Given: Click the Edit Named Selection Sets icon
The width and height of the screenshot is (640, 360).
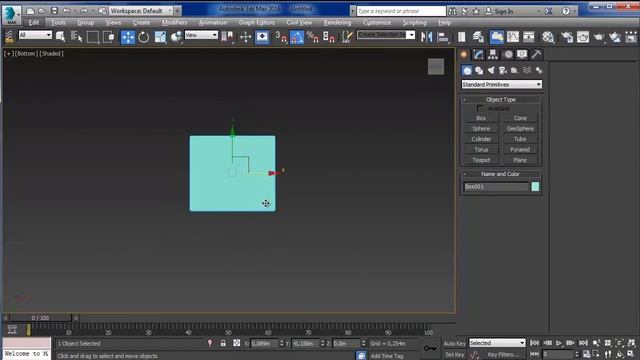Looking at the screenshot, I should 347,37.
